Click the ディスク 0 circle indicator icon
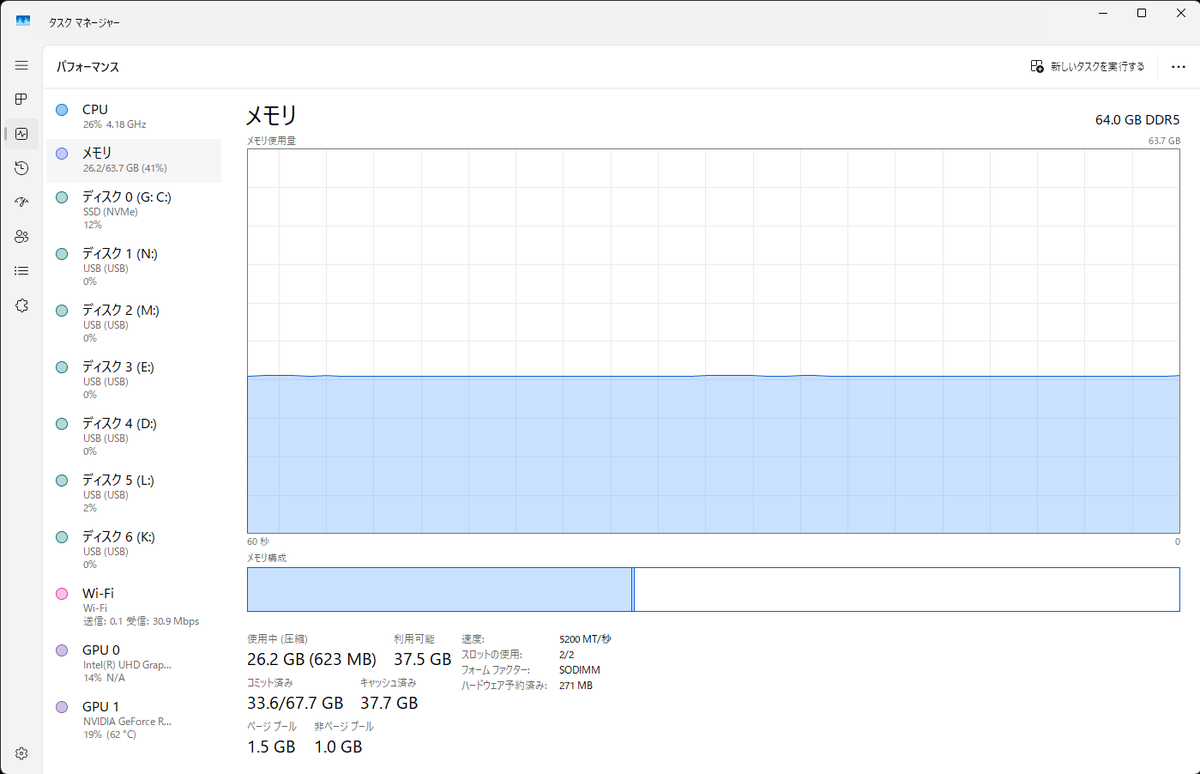Screen dimensions: 1200x774 coord(62,198)
